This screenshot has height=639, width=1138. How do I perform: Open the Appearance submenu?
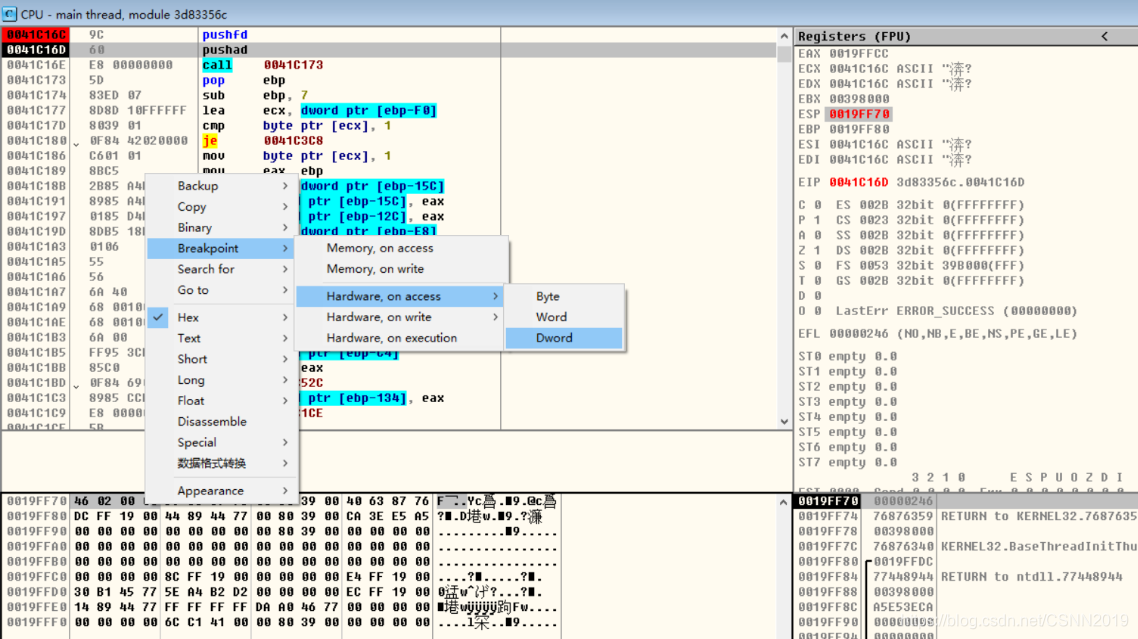point(222,491)
